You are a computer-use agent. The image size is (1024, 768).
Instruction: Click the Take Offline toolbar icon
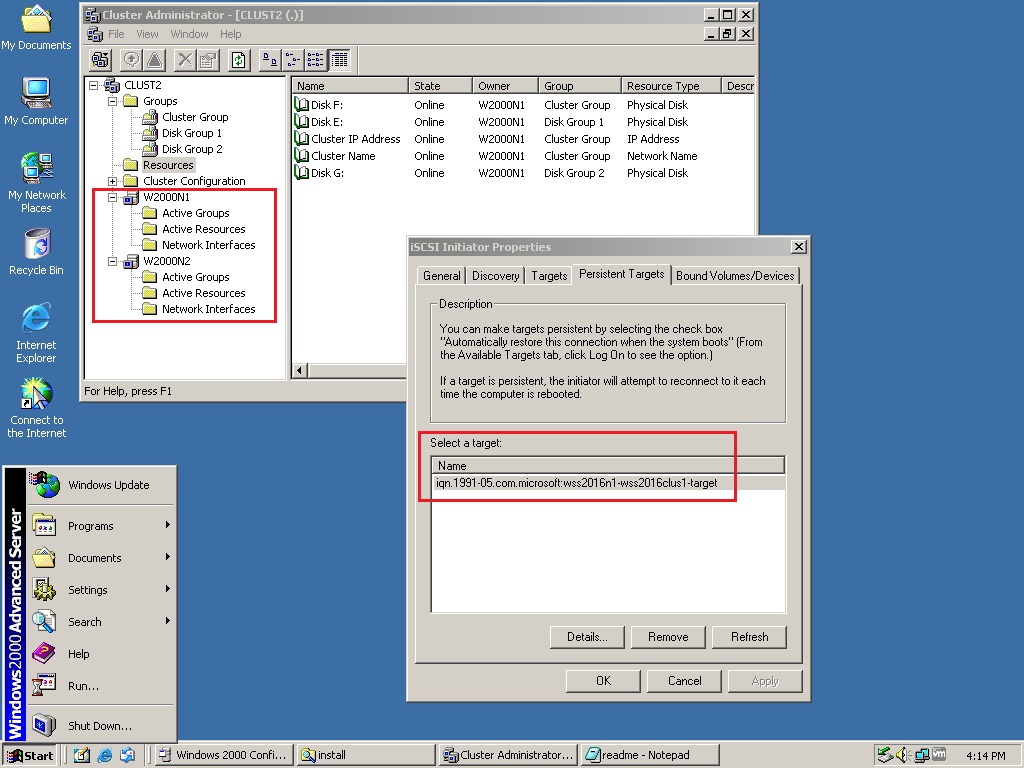[x=154, y=60]
